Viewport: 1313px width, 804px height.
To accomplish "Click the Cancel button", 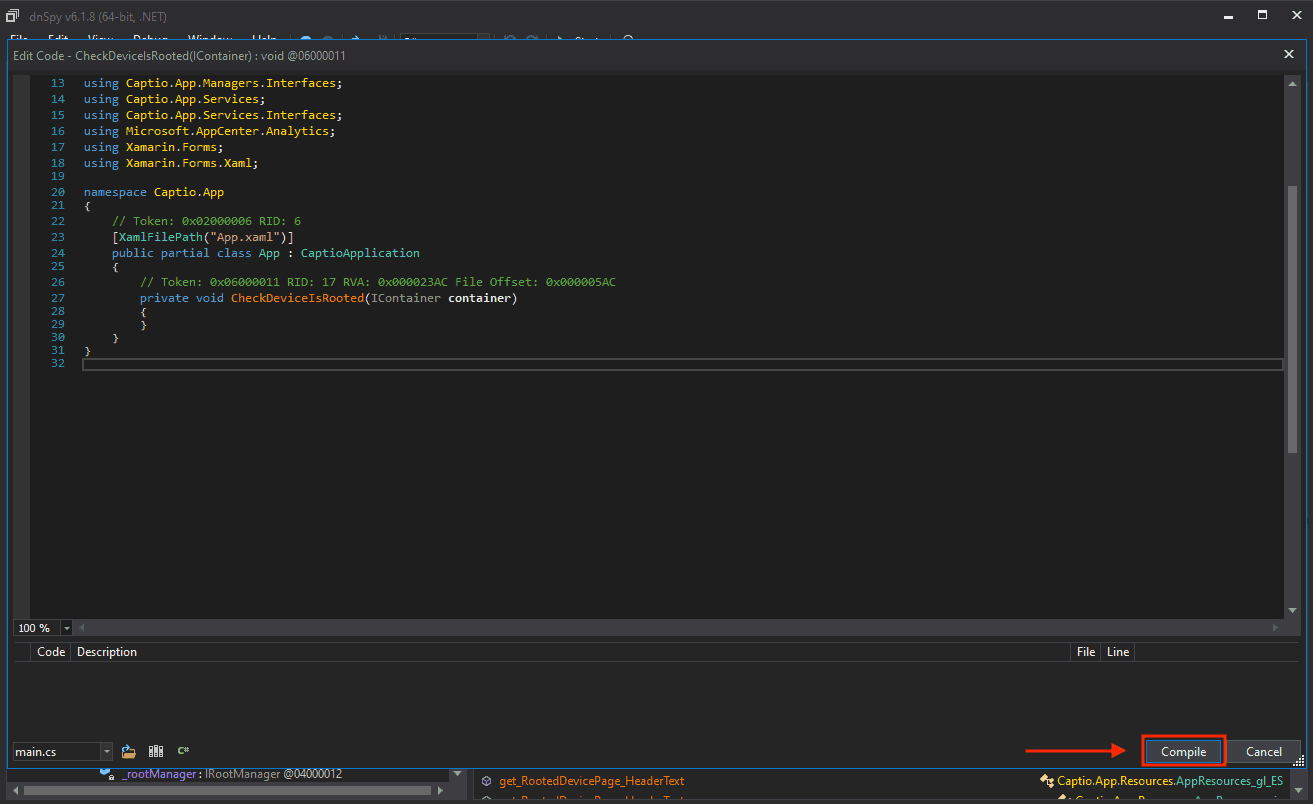I will tap(1263, 752).
